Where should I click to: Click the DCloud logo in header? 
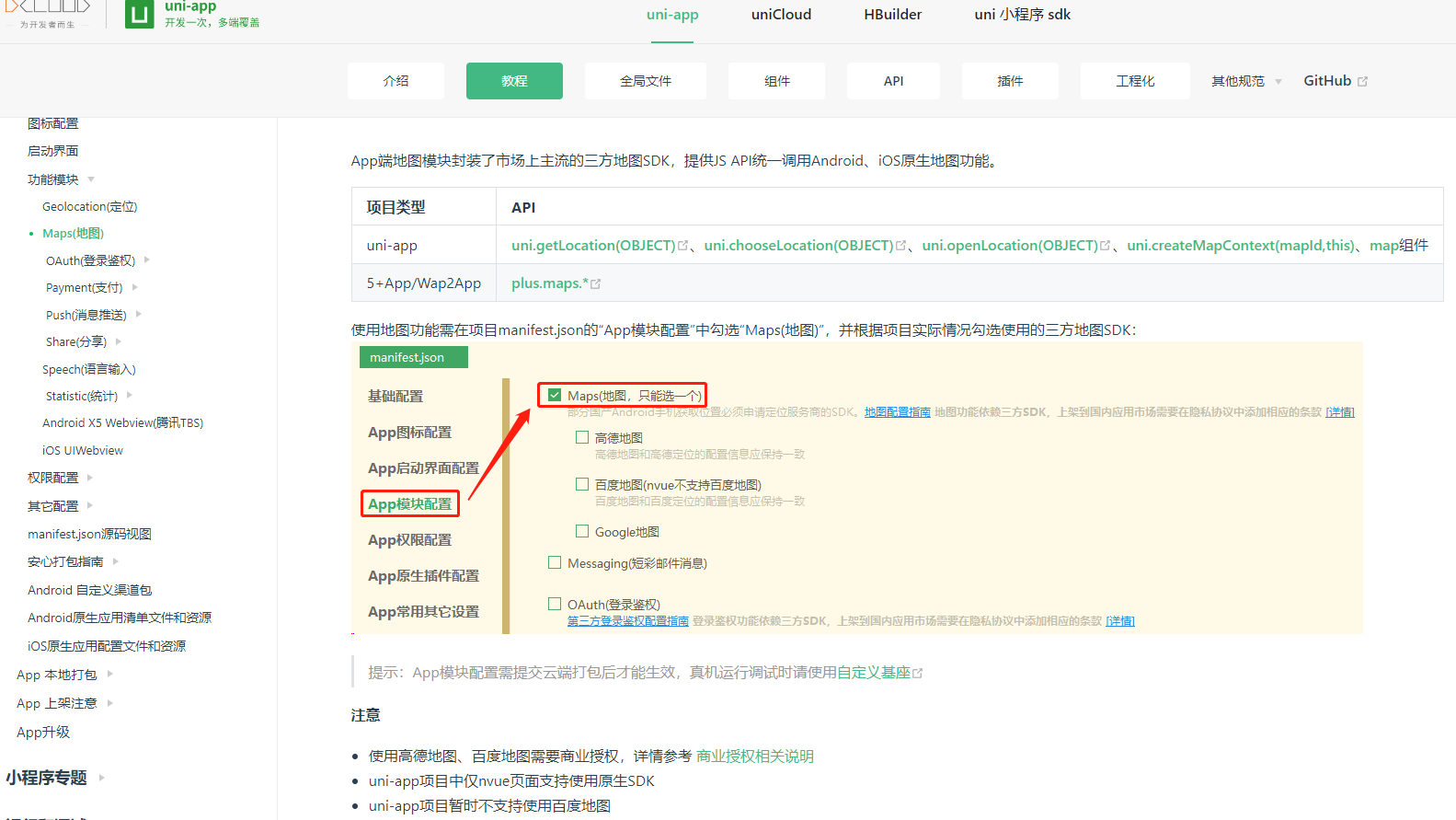pos(48,14)
